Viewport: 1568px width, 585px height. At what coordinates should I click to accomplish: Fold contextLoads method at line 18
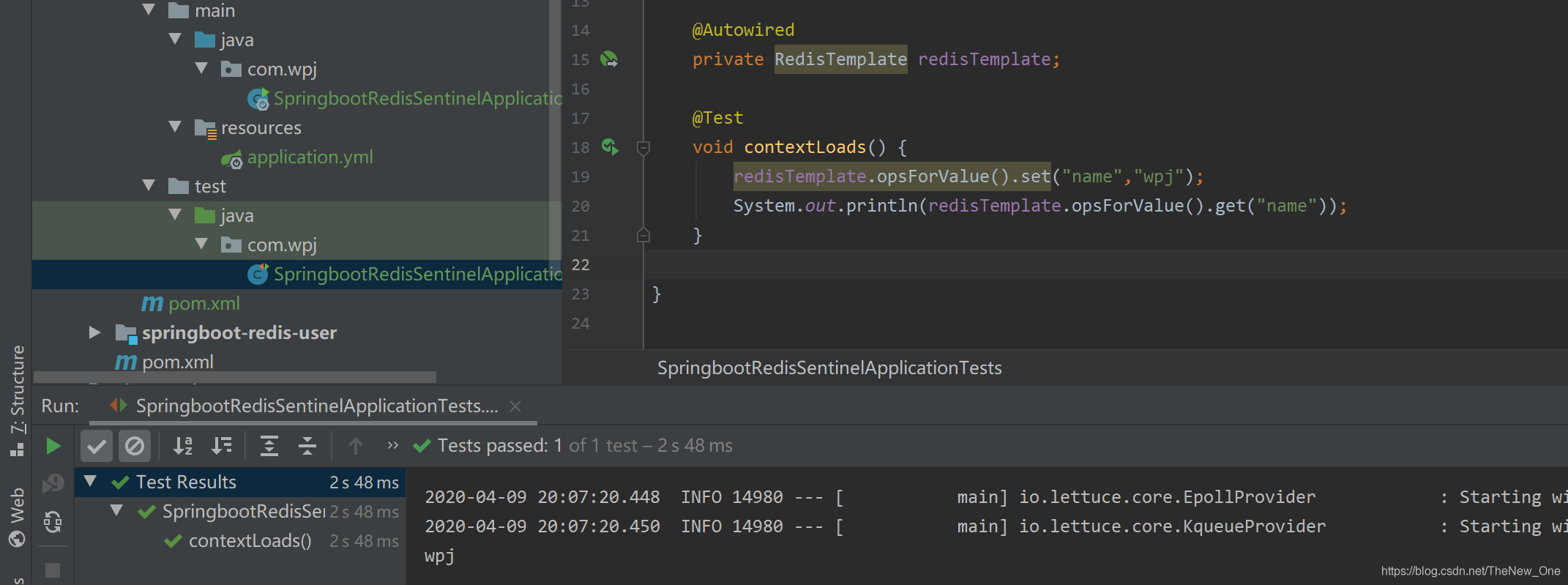(643, 148)
